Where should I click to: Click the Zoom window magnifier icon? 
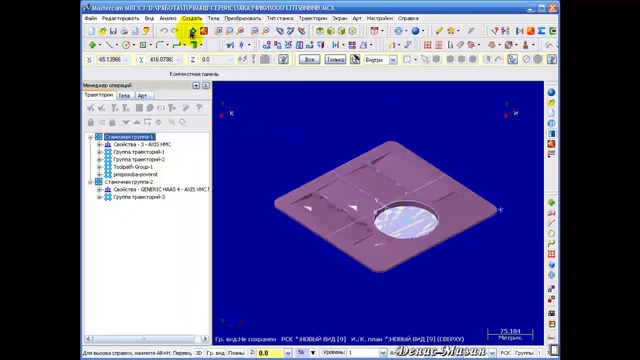click(x=219, y=31)
